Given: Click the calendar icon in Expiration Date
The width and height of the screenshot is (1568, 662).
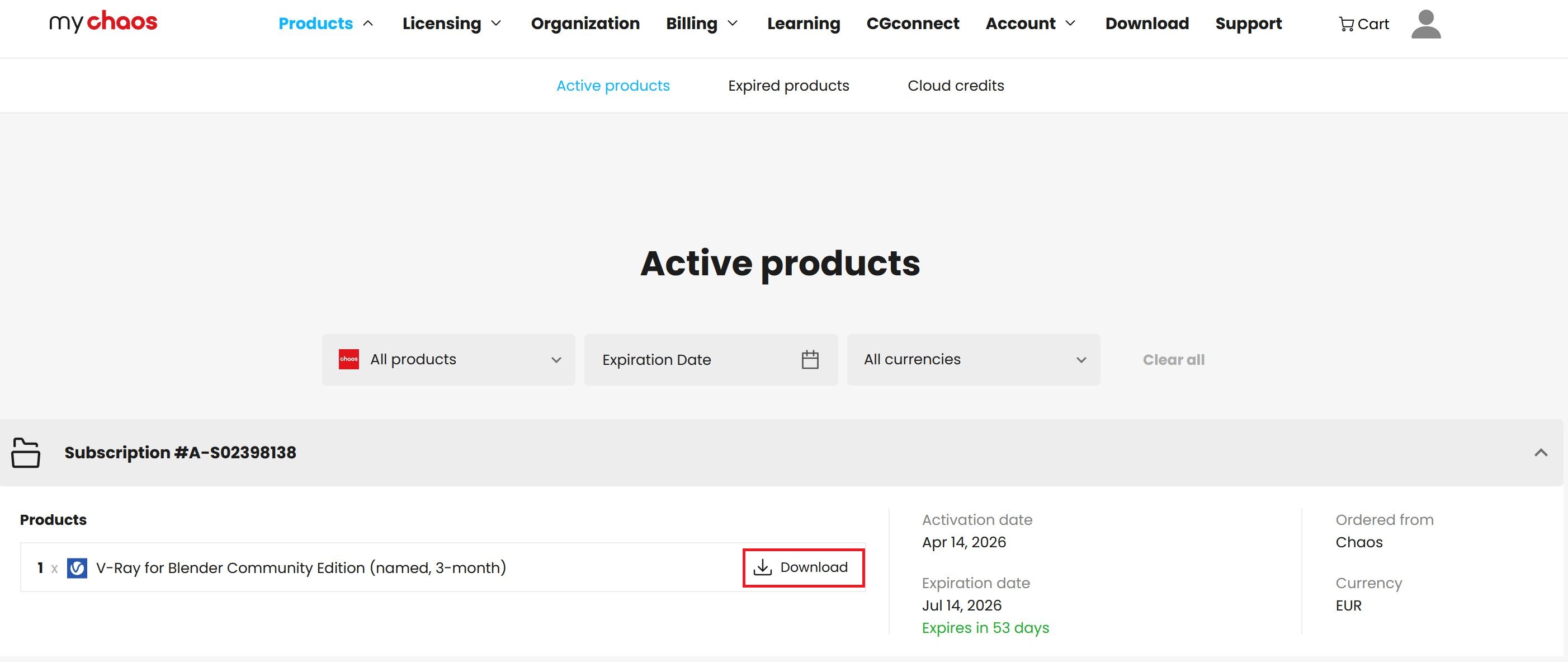Looking at the screenshot, I should (x=810, y=359).
